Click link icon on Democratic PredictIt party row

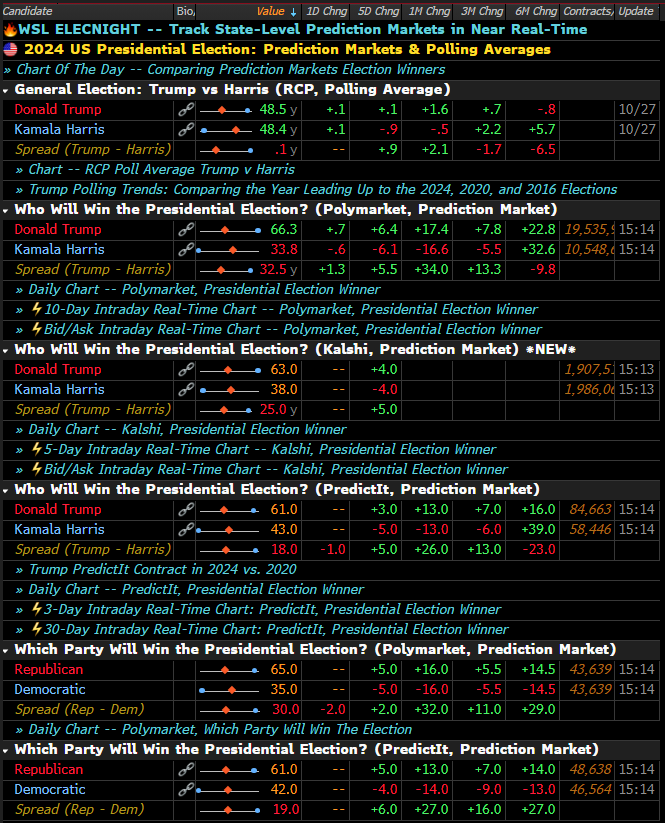tap(185, 790)
